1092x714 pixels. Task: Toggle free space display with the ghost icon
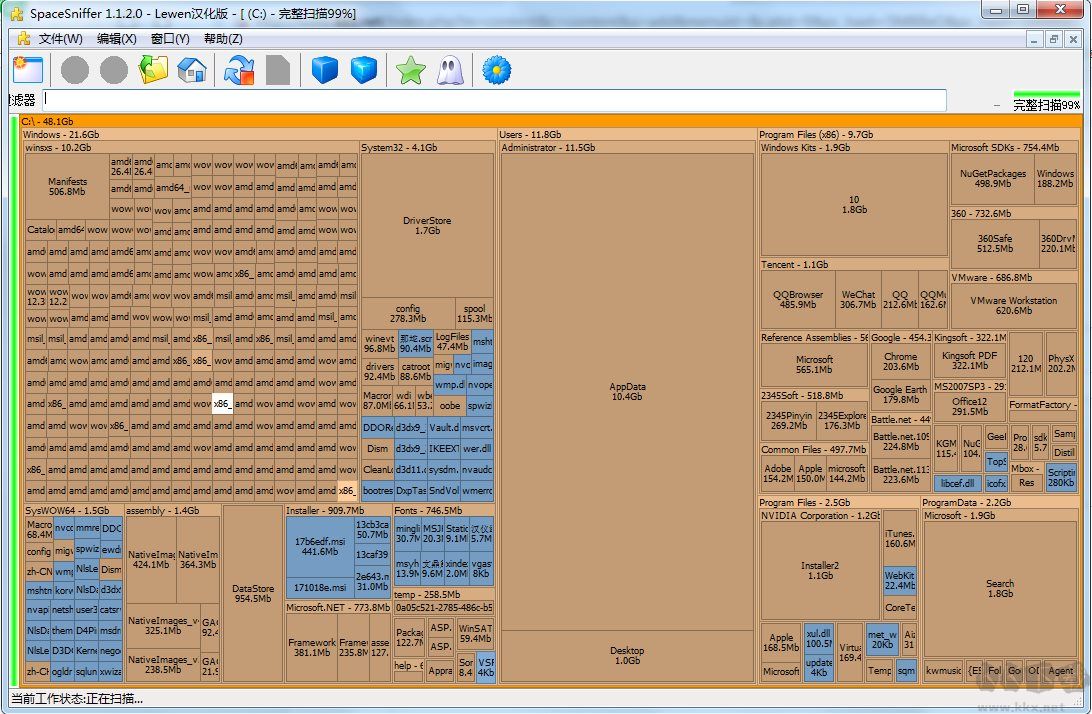[450, 70]
